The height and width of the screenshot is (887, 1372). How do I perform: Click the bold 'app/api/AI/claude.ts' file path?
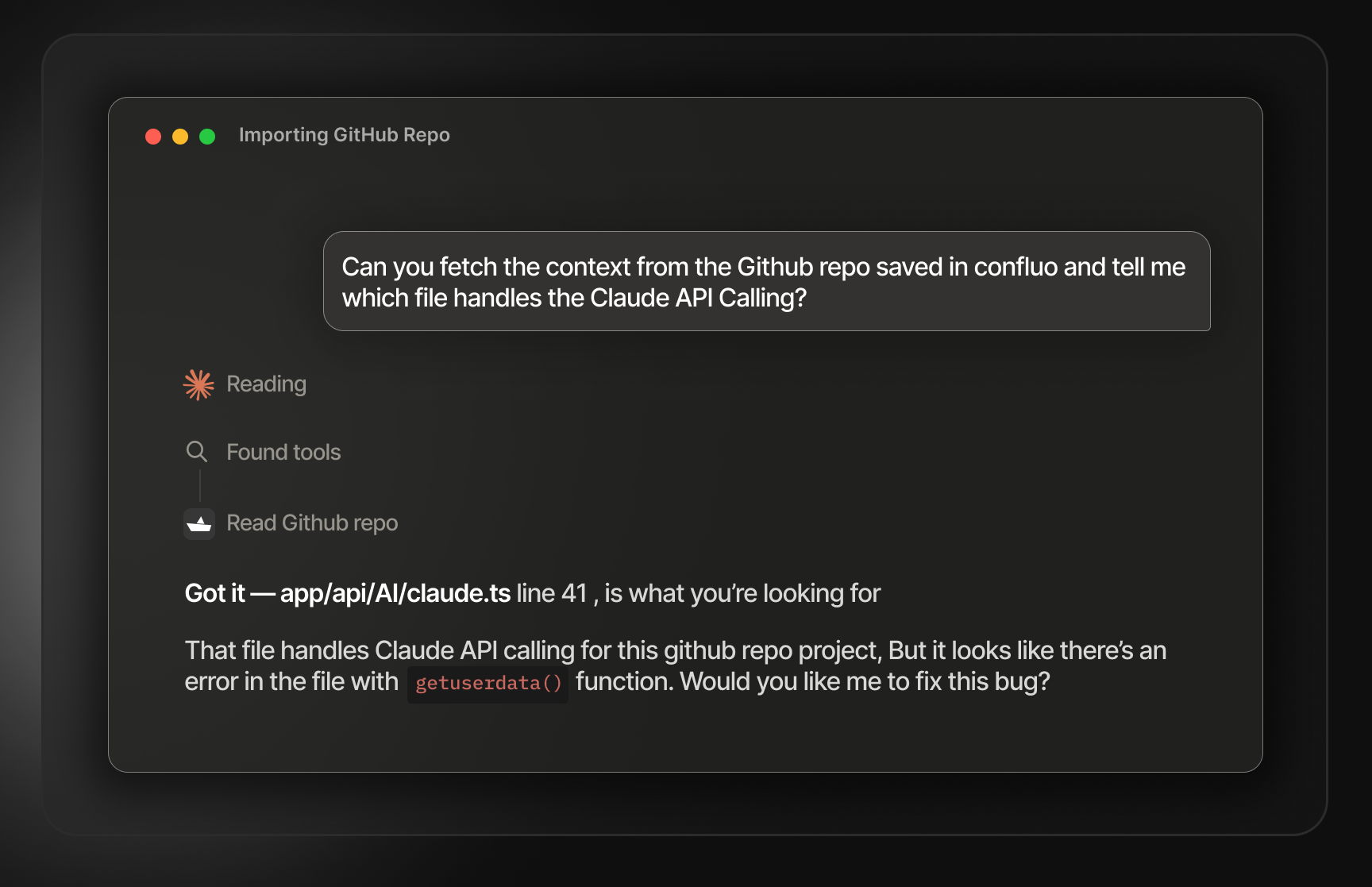pos(395,593)
